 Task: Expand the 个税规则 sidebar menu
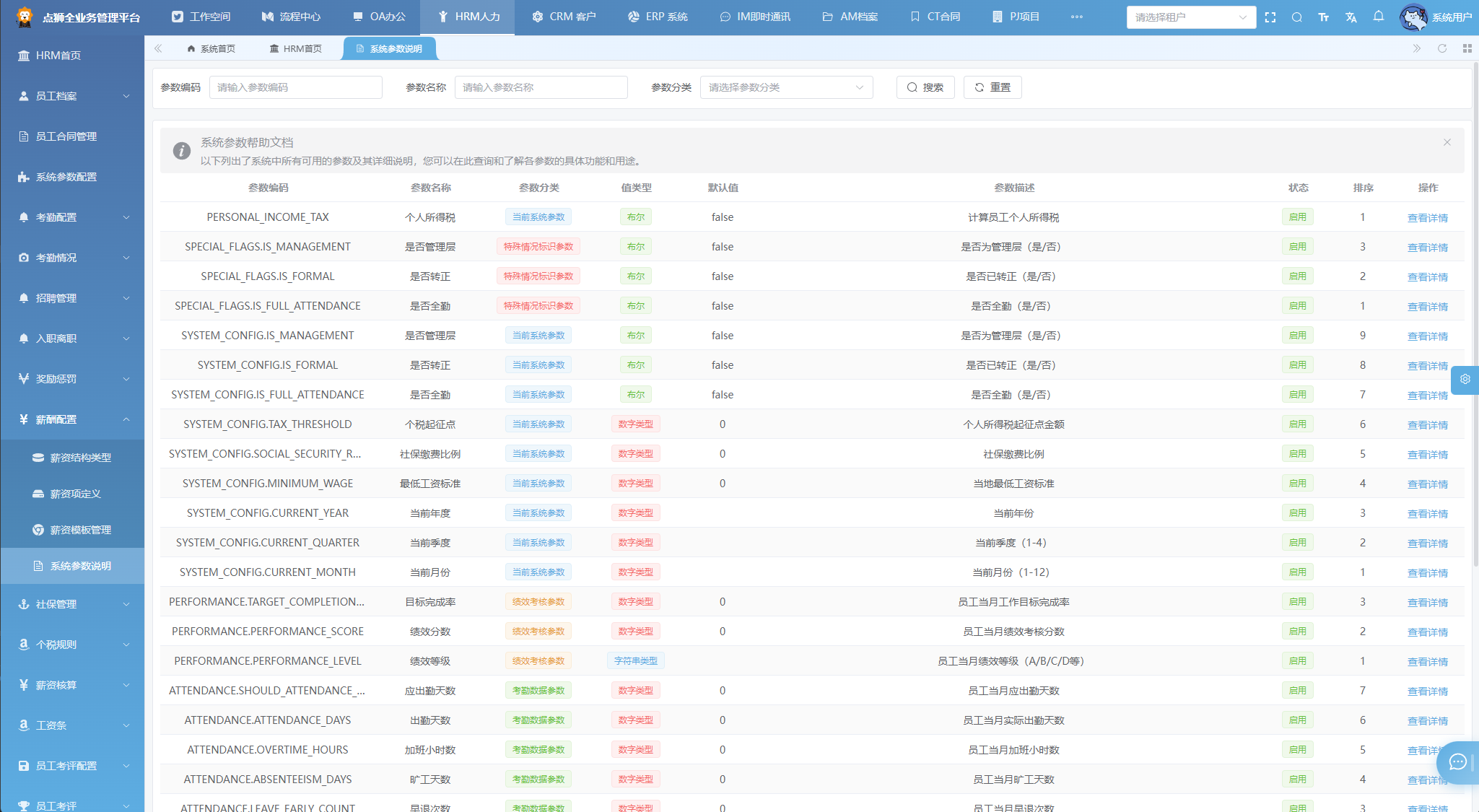coord(72,645)
